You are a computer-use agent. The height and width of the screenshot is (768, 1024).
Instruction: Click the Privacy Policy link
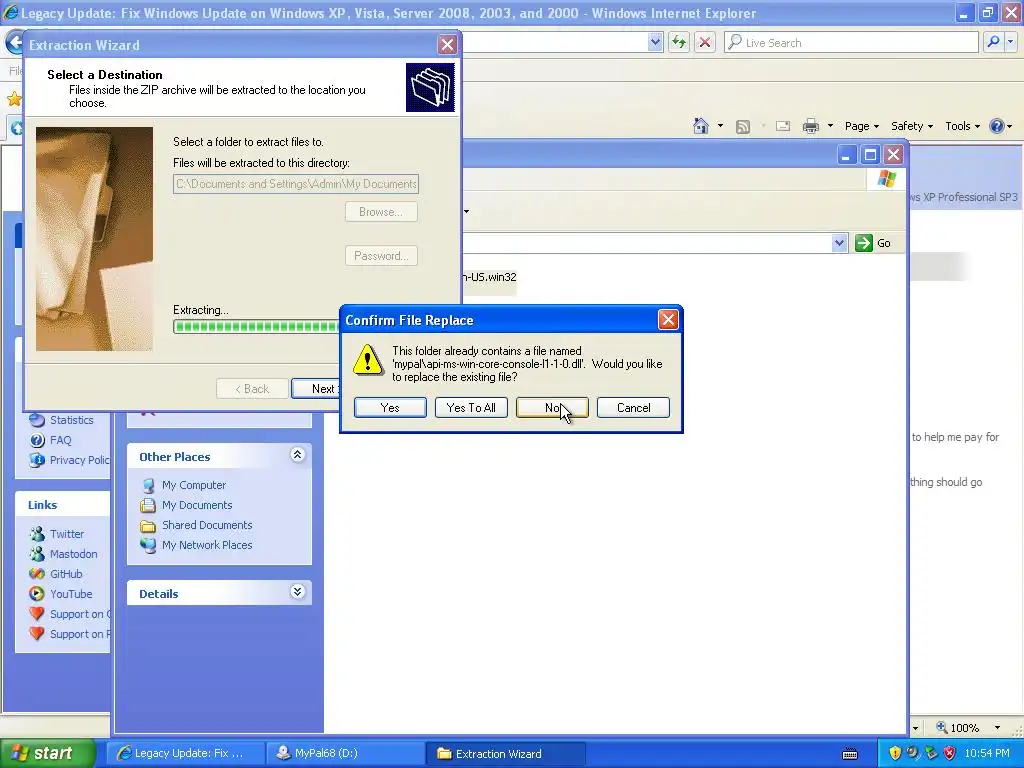click(x=80, y=460)
